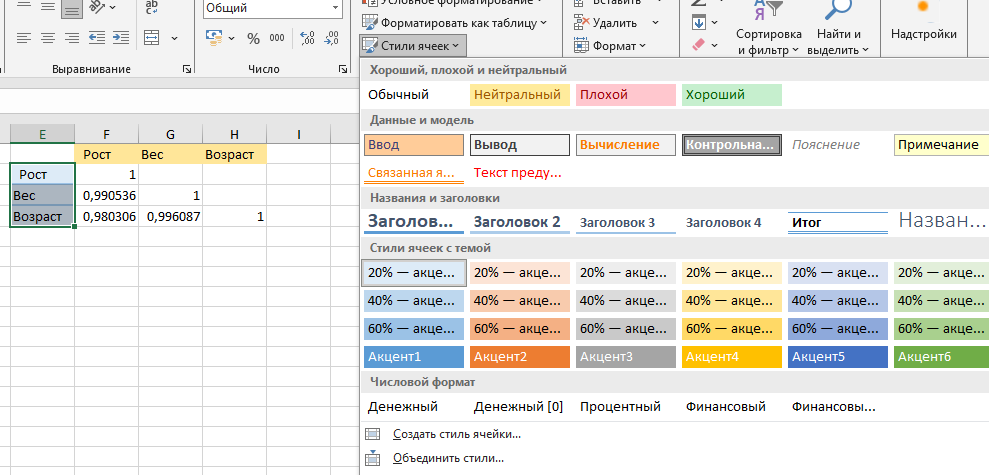Choose Создать стиль ячейки menu entry
Viewport: 989px width, 475px height.
[457, 434]
